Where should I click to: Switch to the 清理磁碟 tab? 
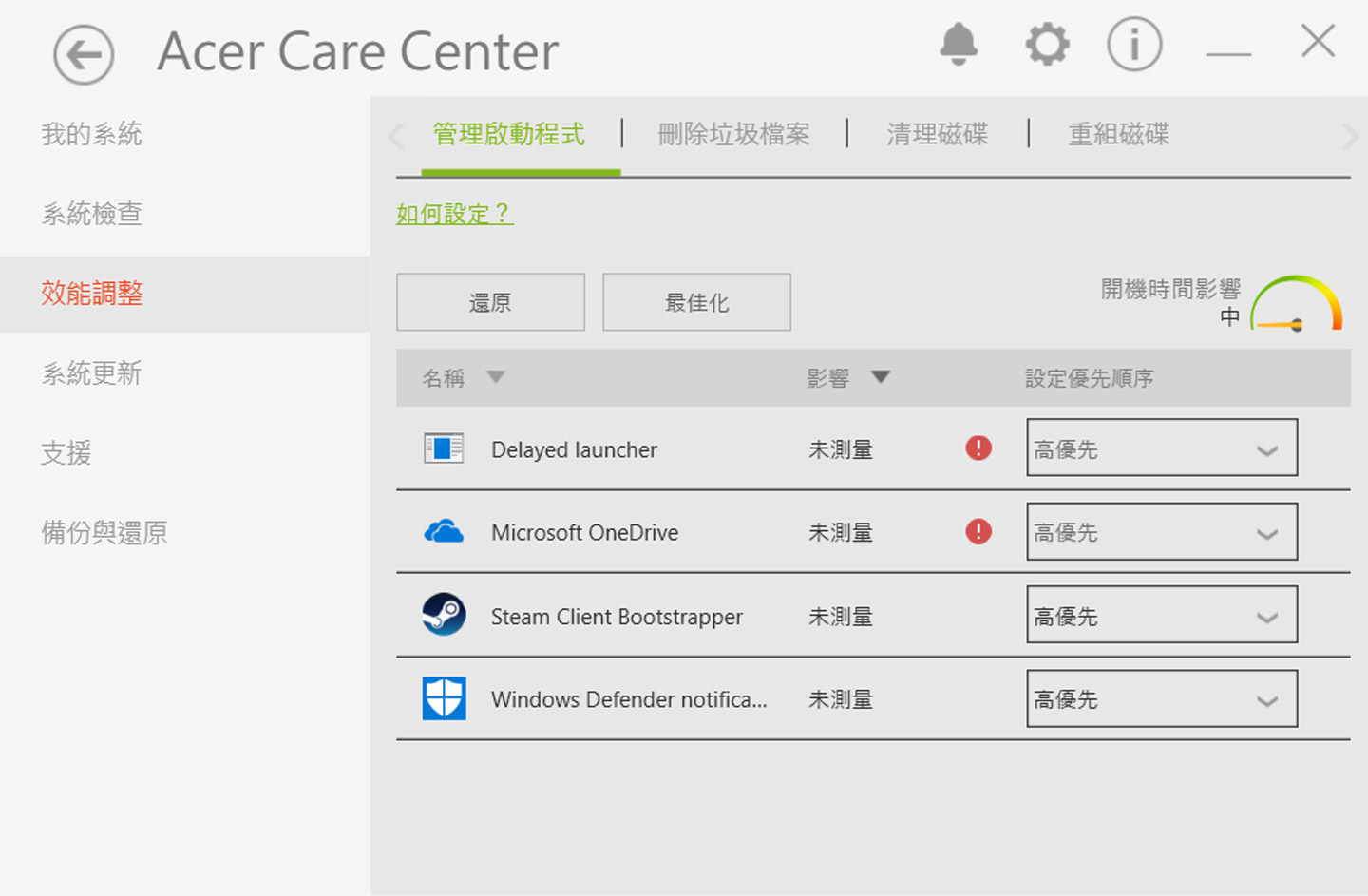point(937,134)
